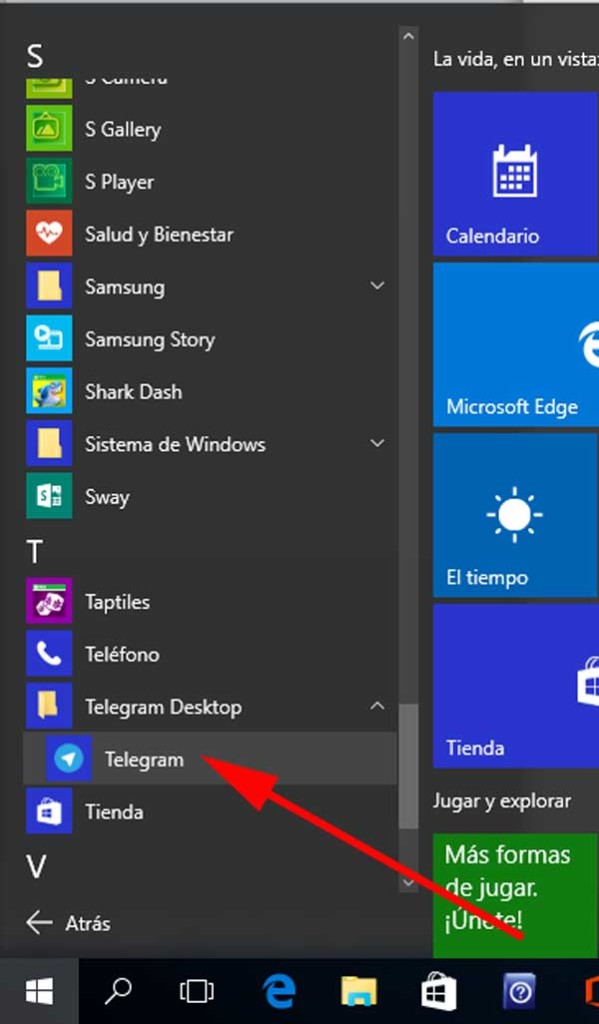Viewport: 599px width, 1024px height.
Task: Select the Teléfono label
Action: [122, 654]
